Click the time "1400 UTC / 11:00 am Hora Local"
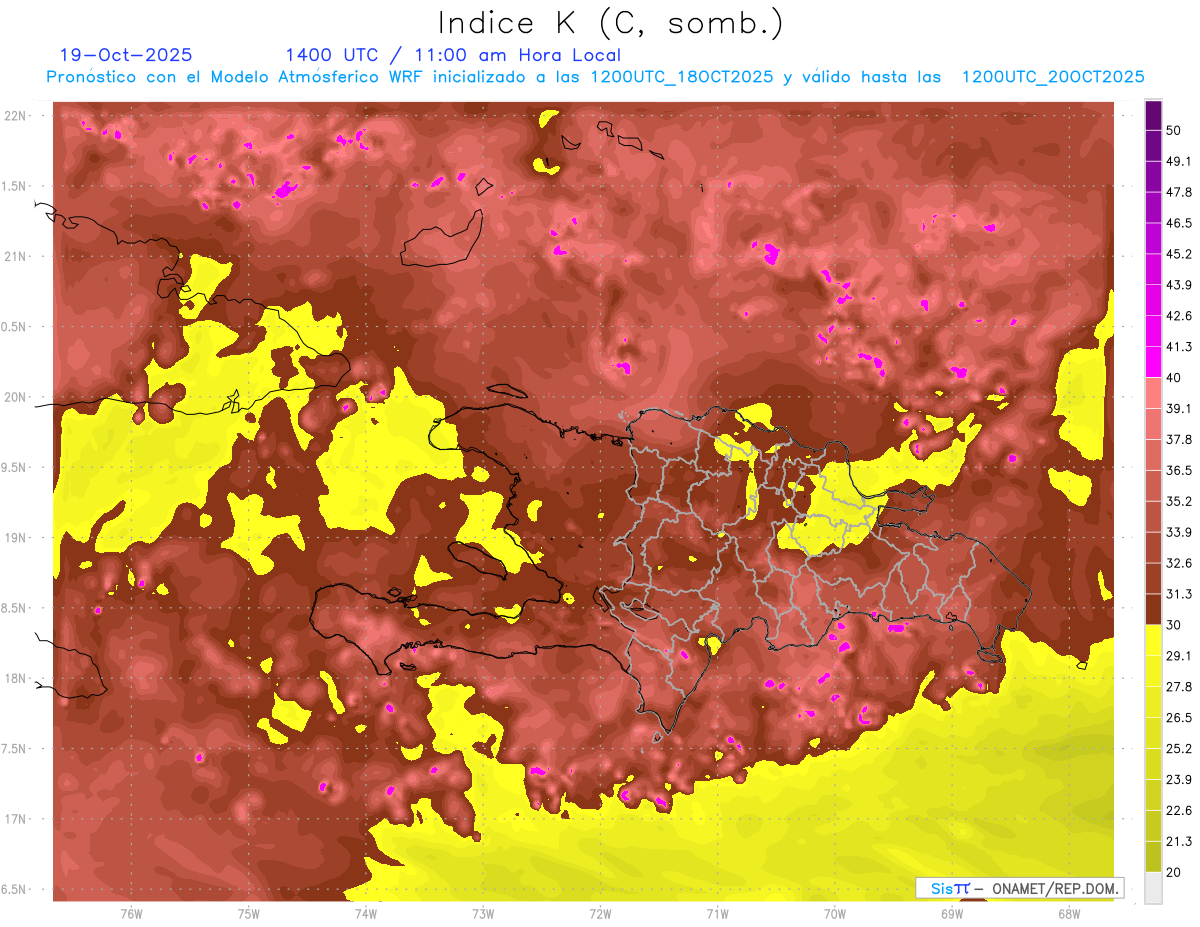 (x=453, y=55)
